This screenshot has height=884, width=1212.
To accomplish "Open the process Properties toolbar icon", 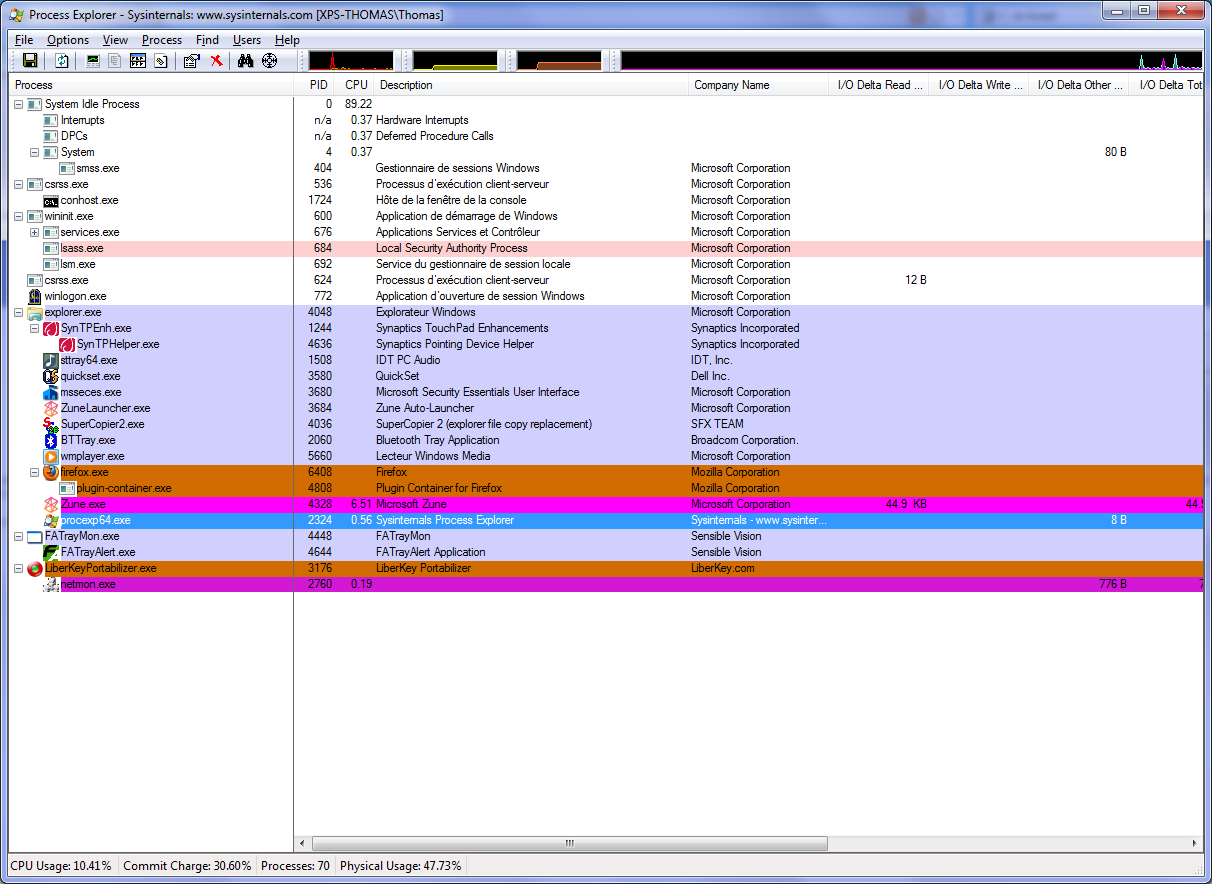I will [x=192, y=61].
